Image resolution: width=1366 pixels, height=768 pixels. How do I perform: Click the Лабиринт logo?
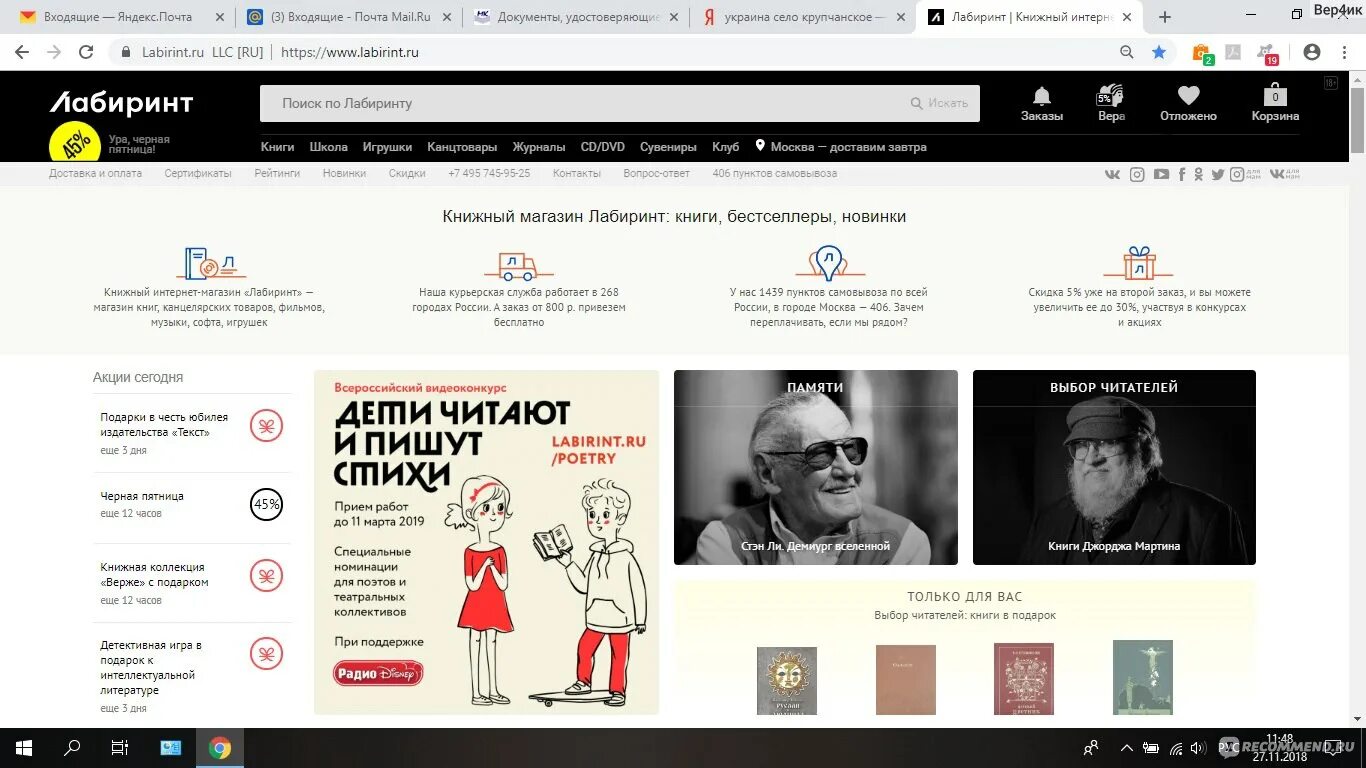tap(121, 103)
